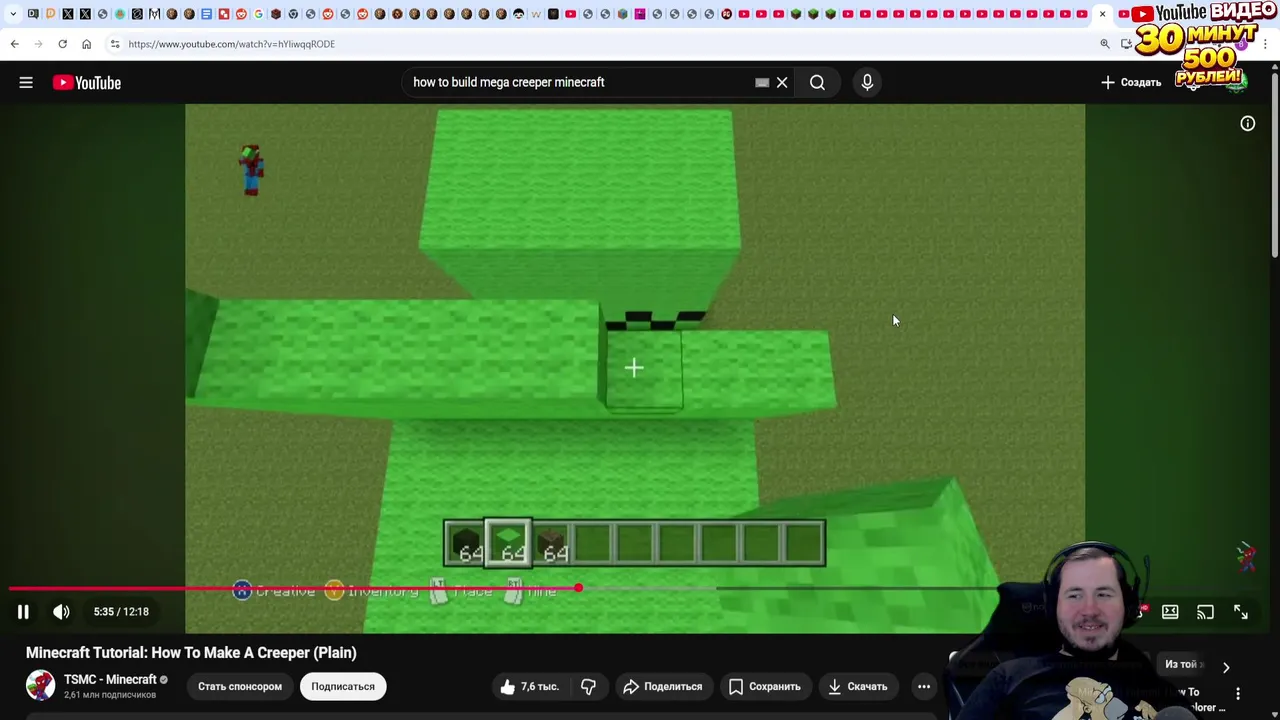Open the video info cards icon
This screenshot has height=720, width=1280.
[1248, 124]
